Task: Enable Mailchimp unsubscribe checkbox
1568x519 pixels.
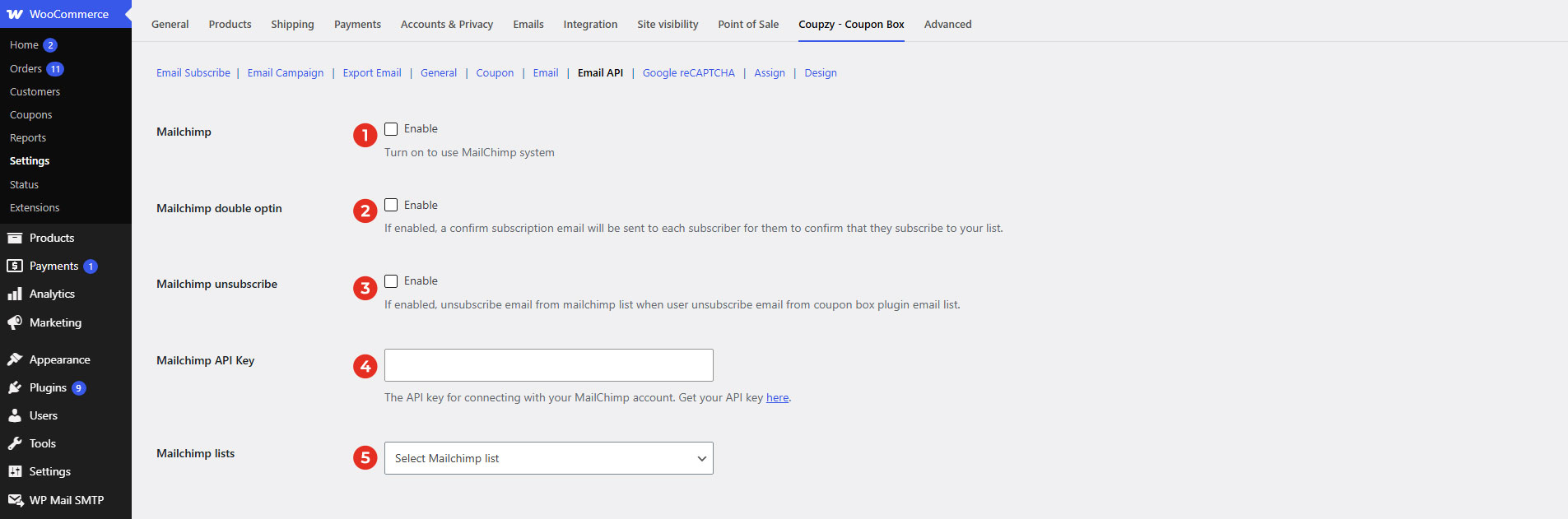Action: [391, 281]
